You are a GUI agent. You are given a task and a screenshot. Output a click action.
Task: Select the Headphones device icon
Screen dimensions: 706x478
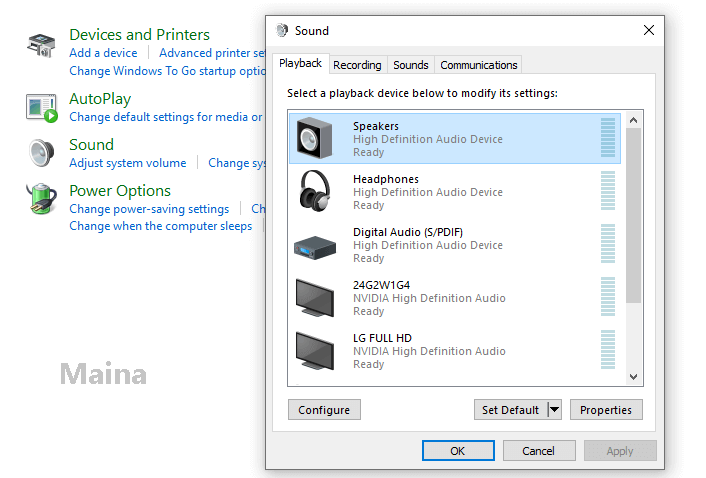[315, 191]
